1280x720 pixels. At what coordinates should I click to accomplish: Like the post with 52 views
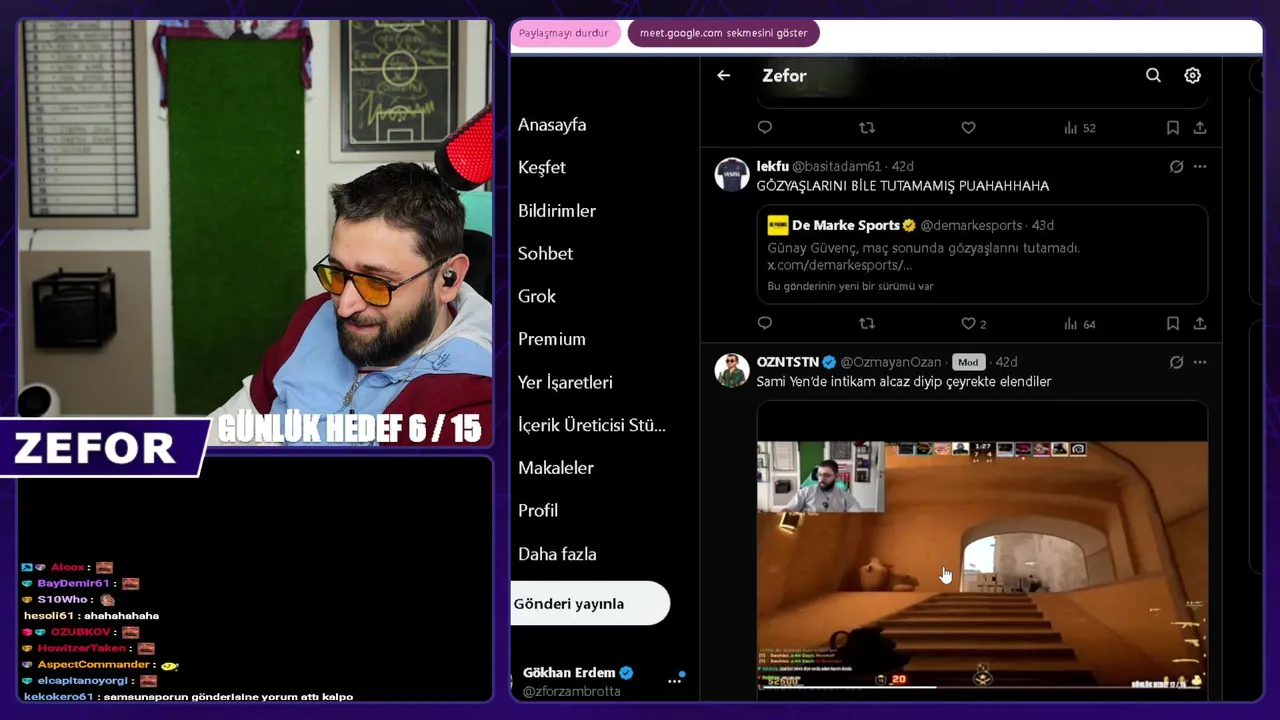(x=968, y=127)
